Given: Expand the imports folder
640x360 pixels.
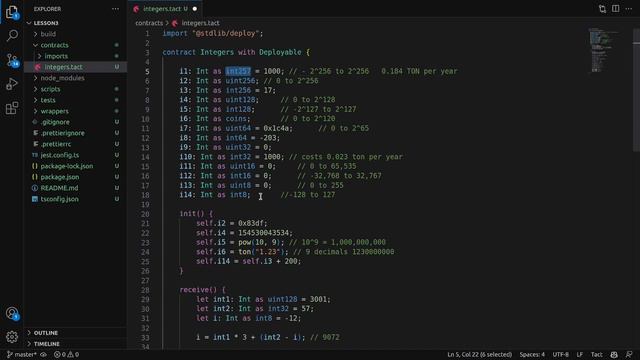Looking at the screenshot, I should 56,56.
